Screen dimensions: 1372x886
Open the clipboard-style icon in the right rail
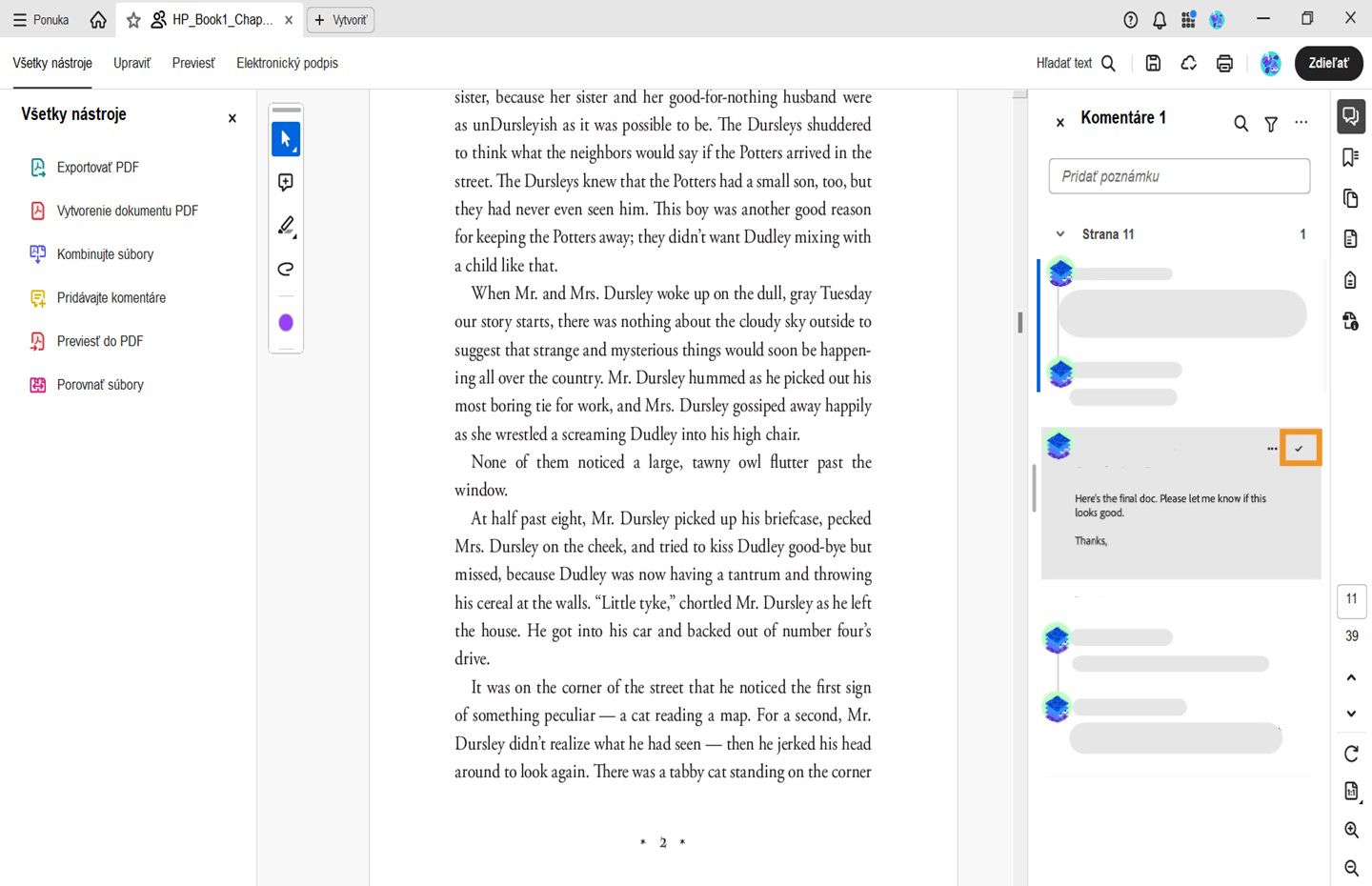click(1351, 279)
